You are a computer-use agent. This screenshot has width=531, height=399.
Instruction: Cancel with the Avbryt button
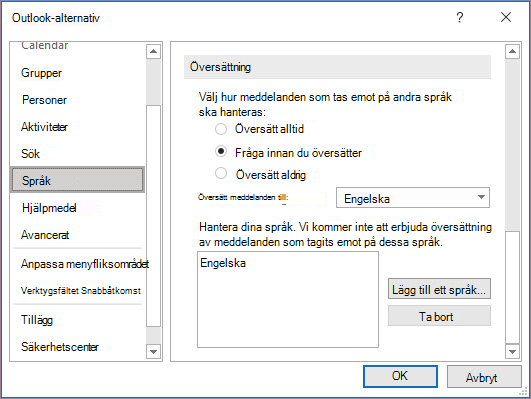484,377
